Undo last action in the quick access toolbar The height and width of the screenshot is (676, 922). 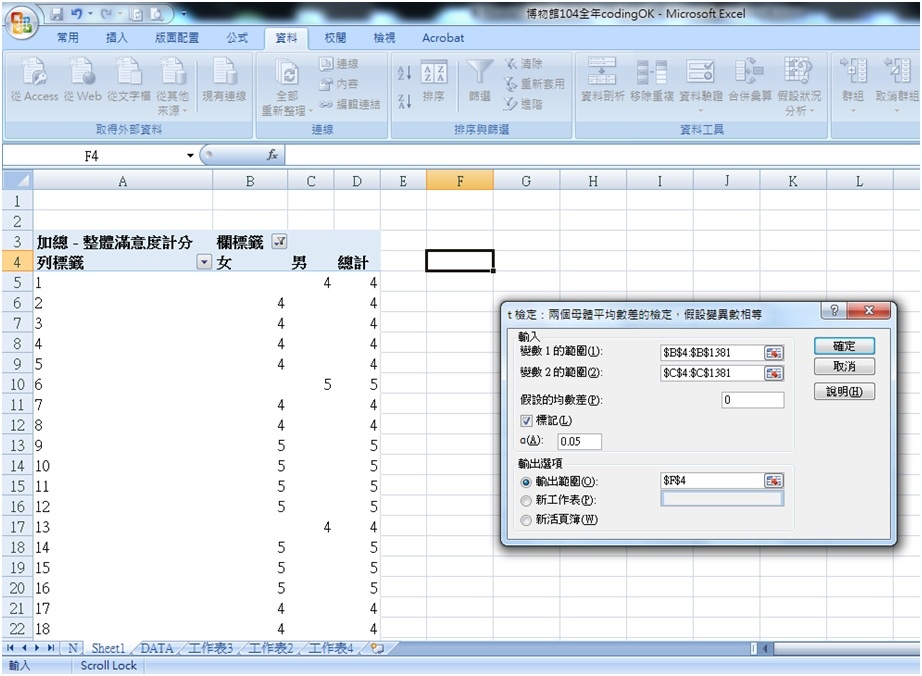coord(76,13)
